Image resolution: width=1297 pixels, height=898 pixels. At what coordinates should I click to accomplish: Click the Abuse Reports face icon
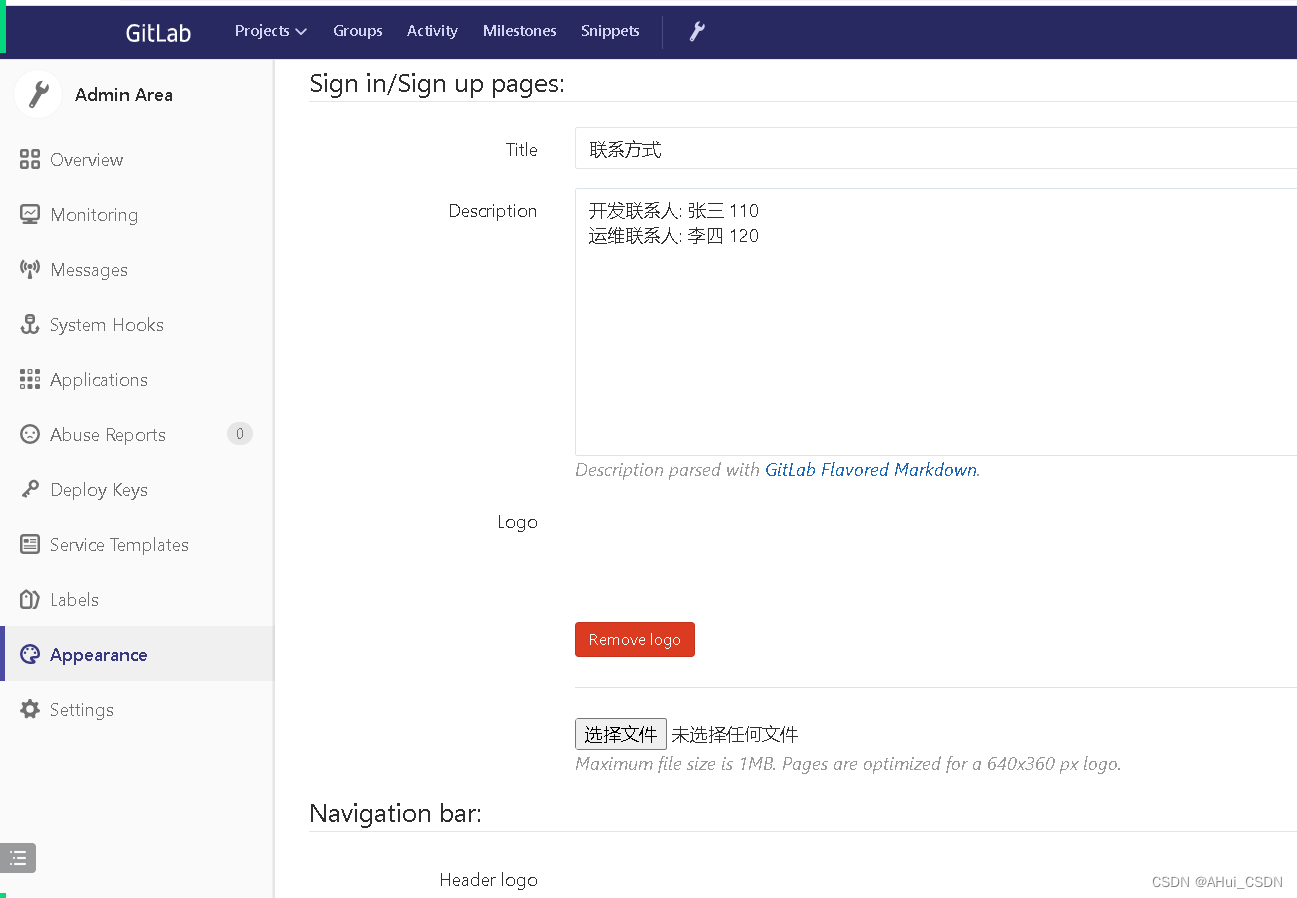(x=30, y=434)
